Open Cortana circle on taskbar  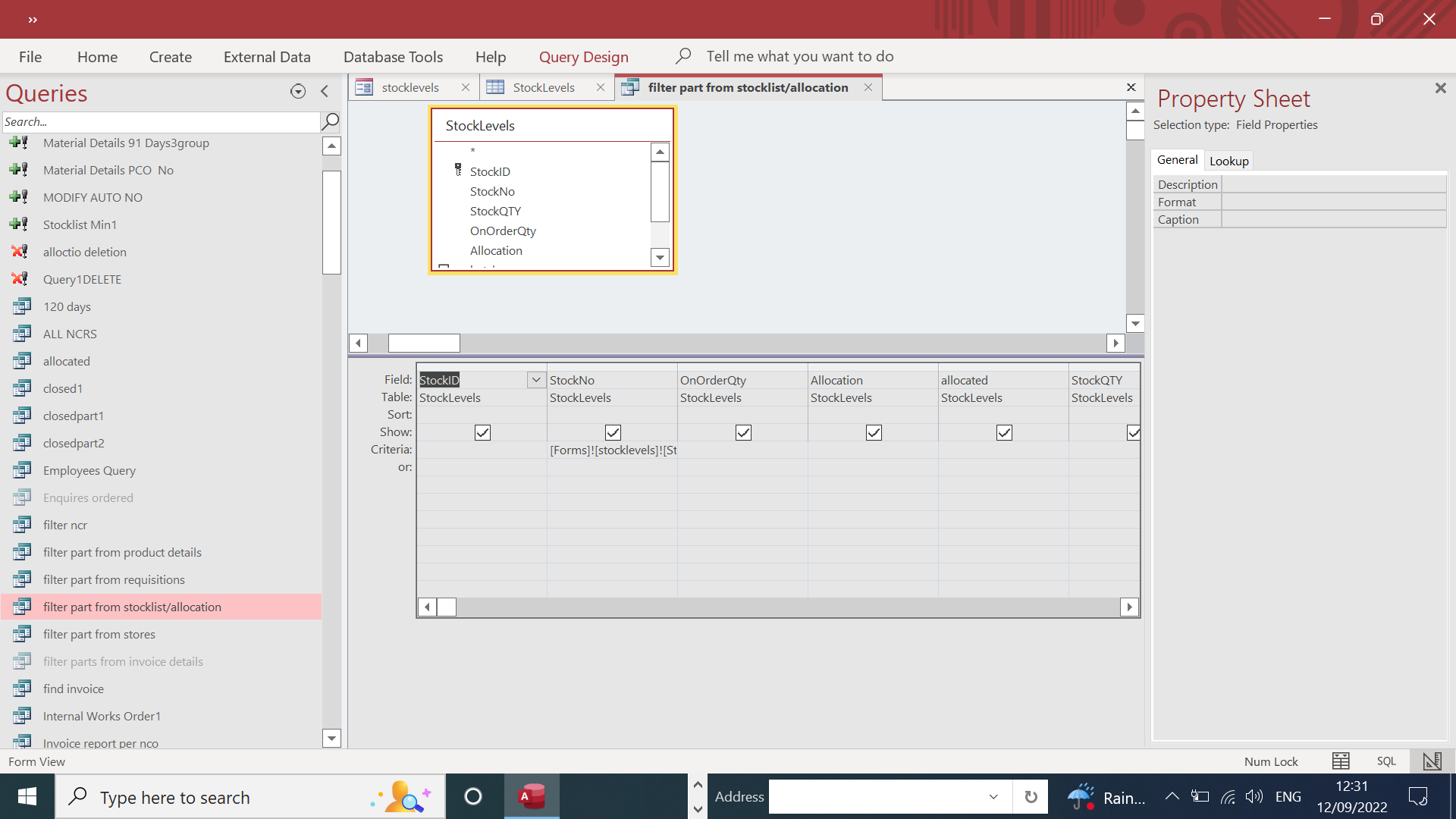pyautogui.click(x=473, y=796)
